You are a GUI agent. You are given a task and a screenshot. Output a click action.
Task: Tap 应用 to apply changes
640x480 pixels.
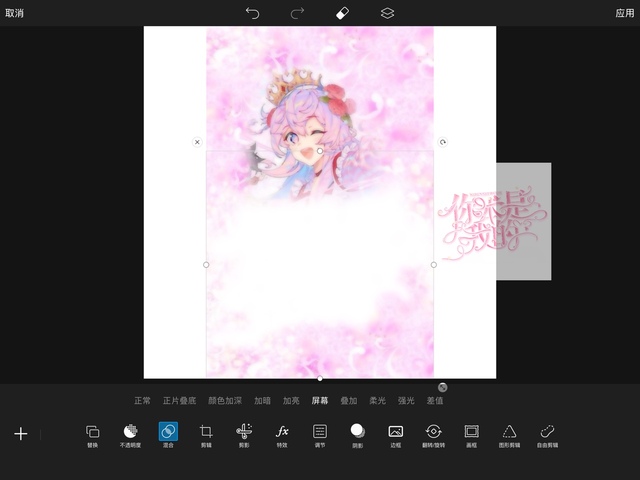625,13
